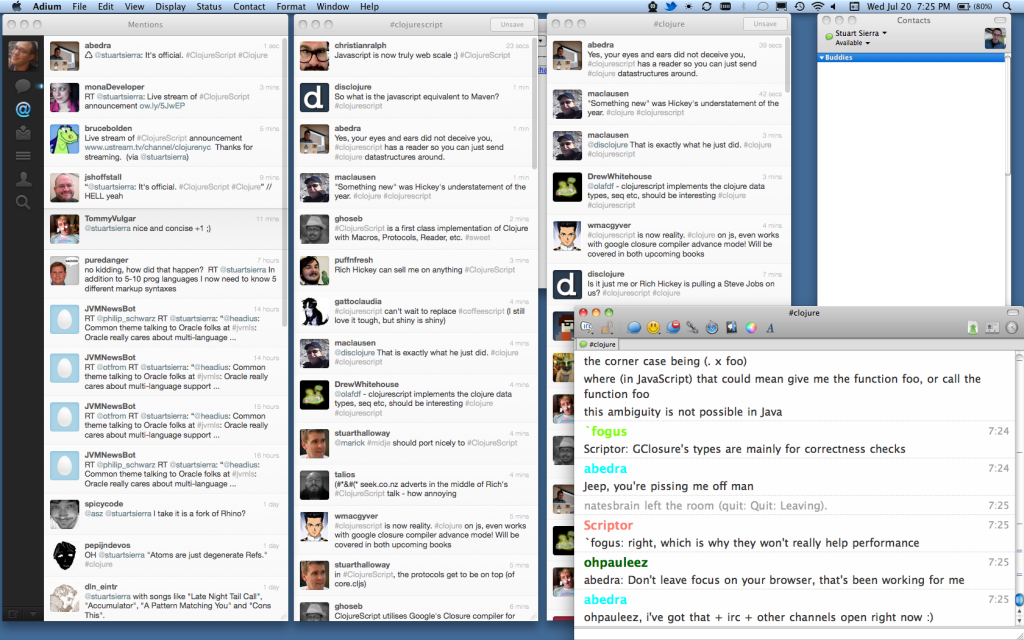Image resolution: width=1024 pixels, height=640 pixels.
Task: Open the Mentions @ tab in Twitter sidebar
Action: click(x=22, y=109)
